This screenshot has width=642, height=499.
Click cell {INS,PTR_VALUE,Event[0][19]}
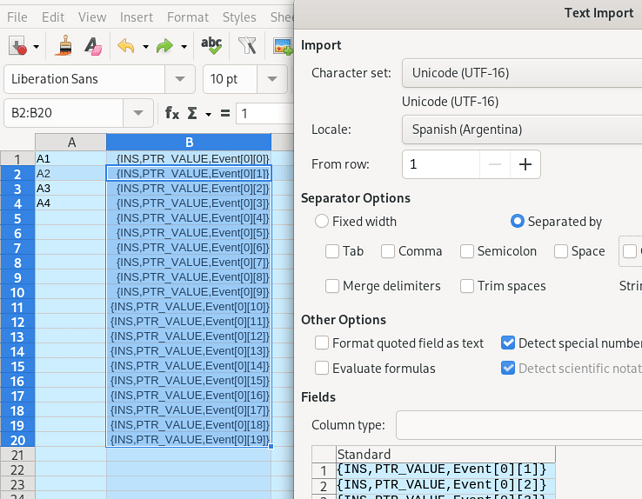[189, 440]
